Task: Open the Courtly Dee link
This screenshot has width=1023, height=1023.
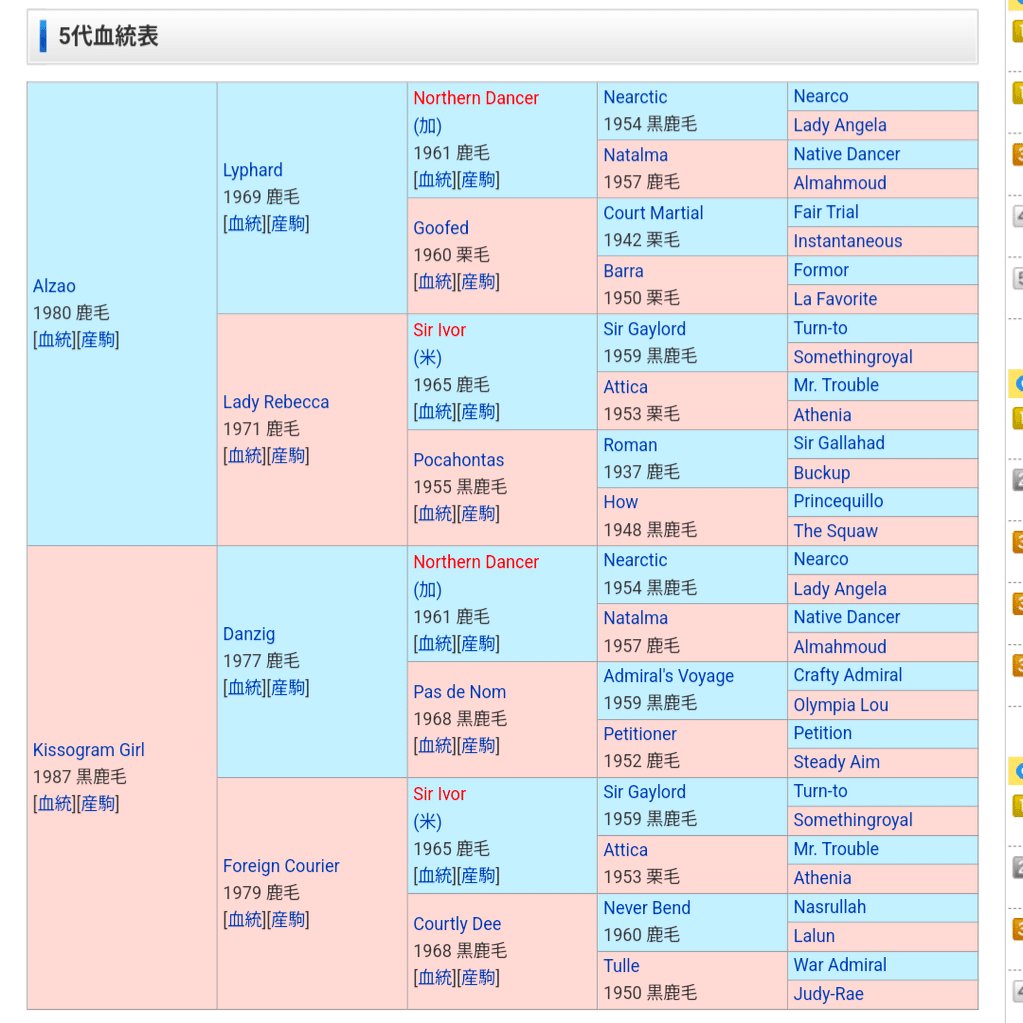Action: pos(457,924)
